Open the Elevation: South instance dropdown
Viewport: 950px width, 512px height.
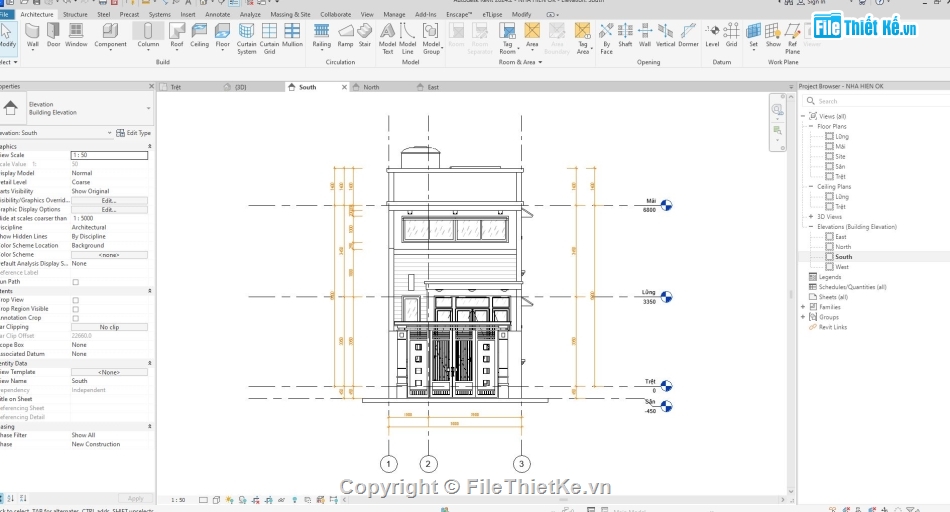110,133
